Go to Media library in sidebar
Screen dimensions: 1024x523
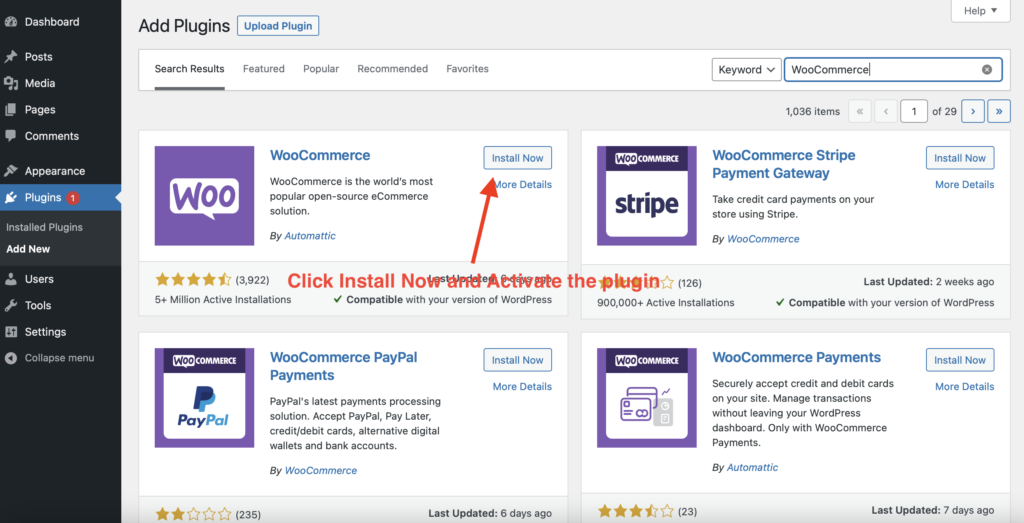point(40,83)
